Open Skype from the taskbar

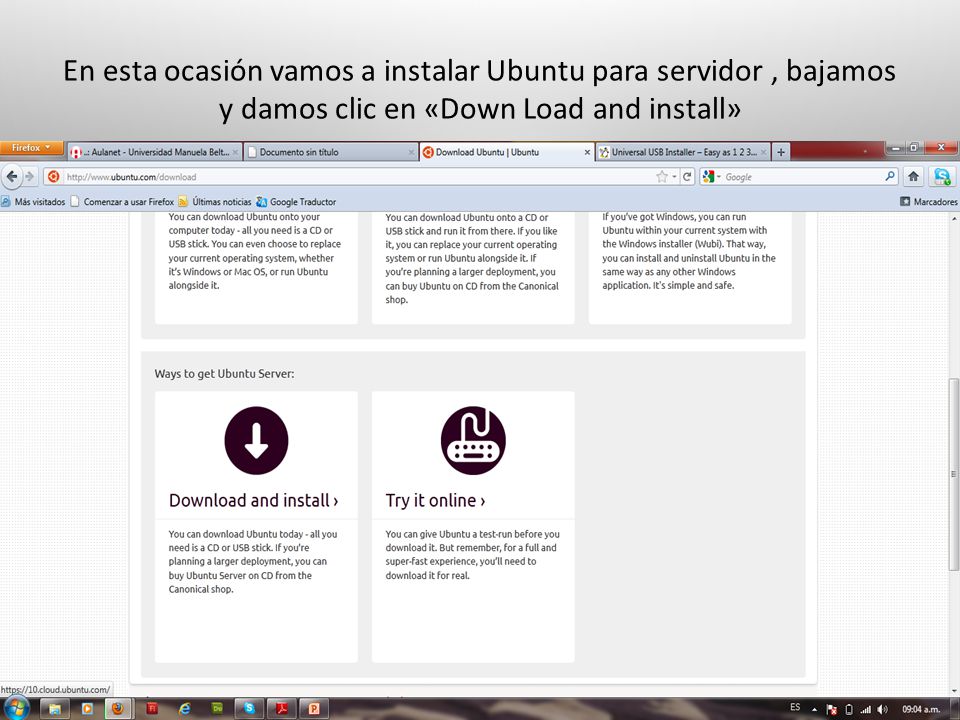(250, 709)
